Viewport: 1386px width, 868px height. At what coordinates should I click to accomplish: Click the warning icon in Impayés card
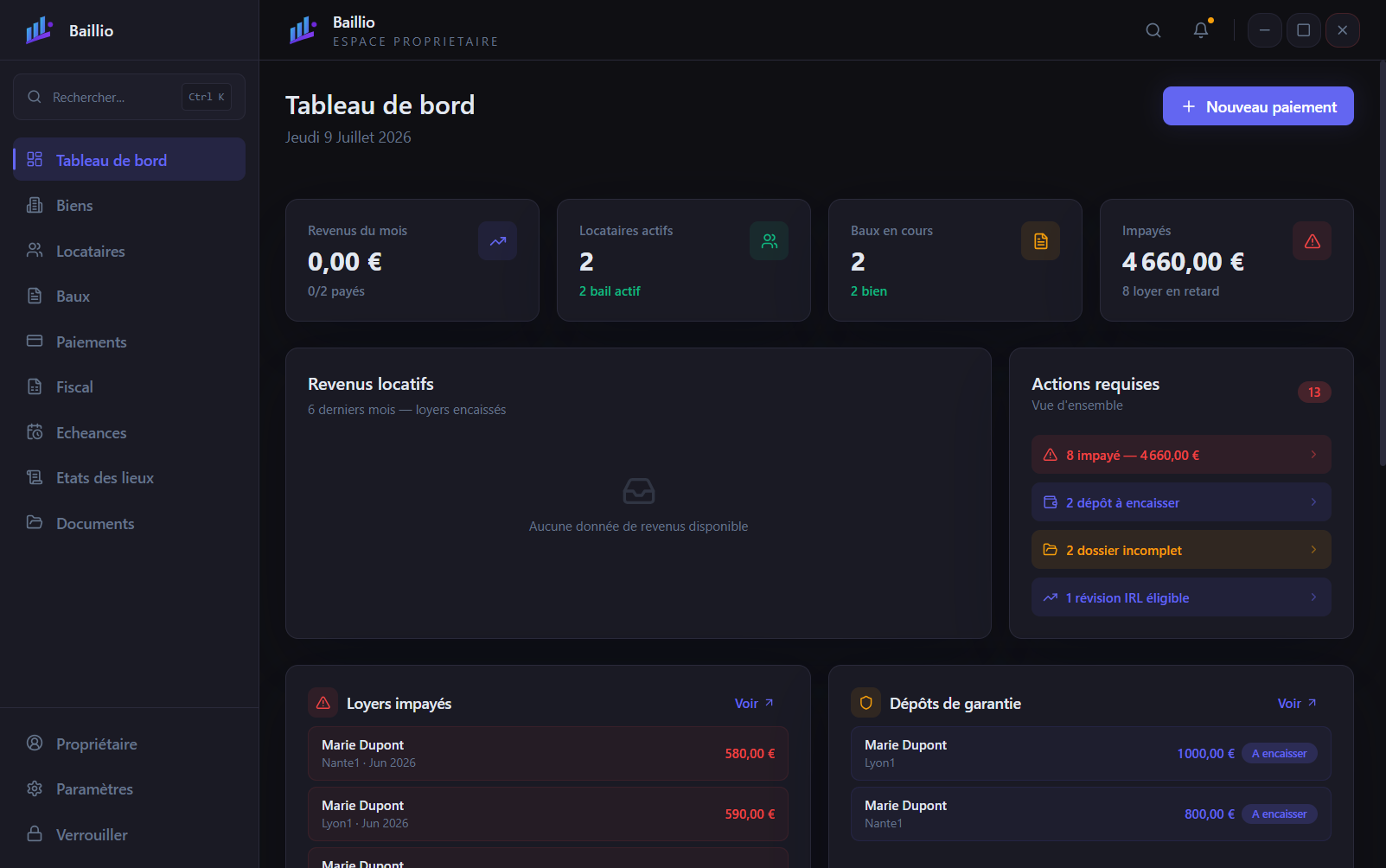point(1313,241)
